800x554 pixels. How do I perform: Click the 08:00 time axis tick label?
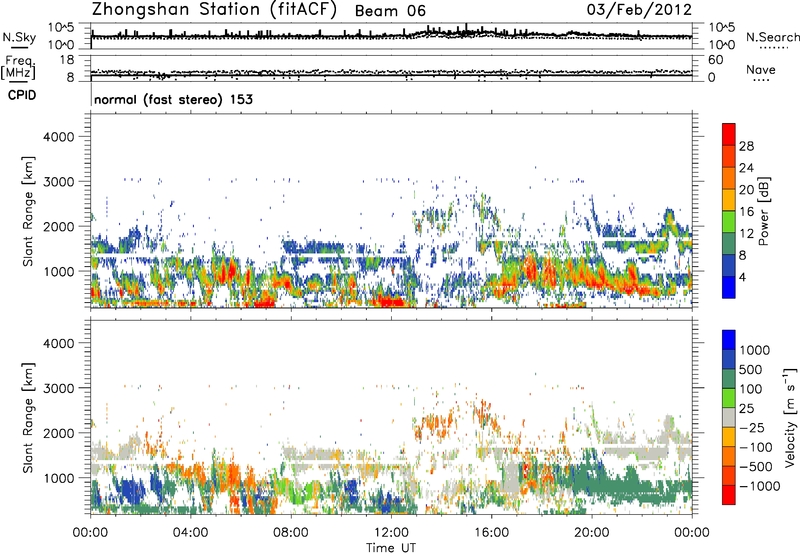pyautogui.click(x=290, y=533)
